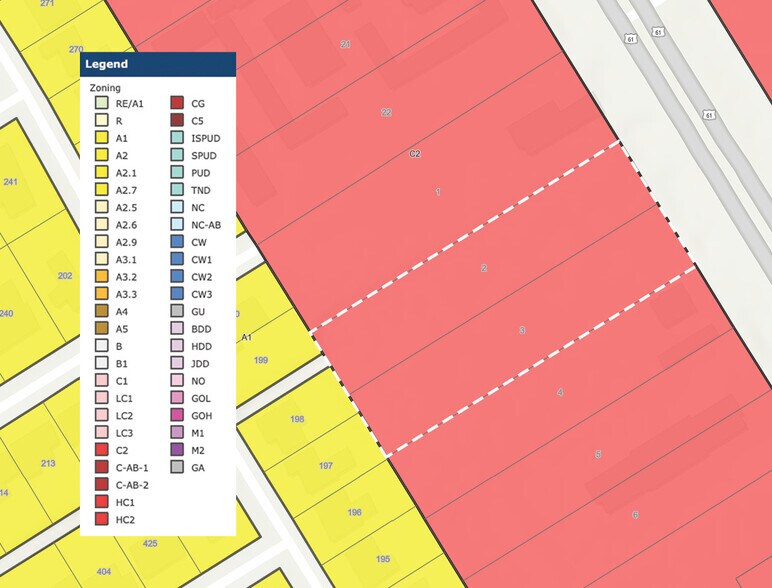Select yellow parcel 197
The image size is (772, 588).
(326, 465)
